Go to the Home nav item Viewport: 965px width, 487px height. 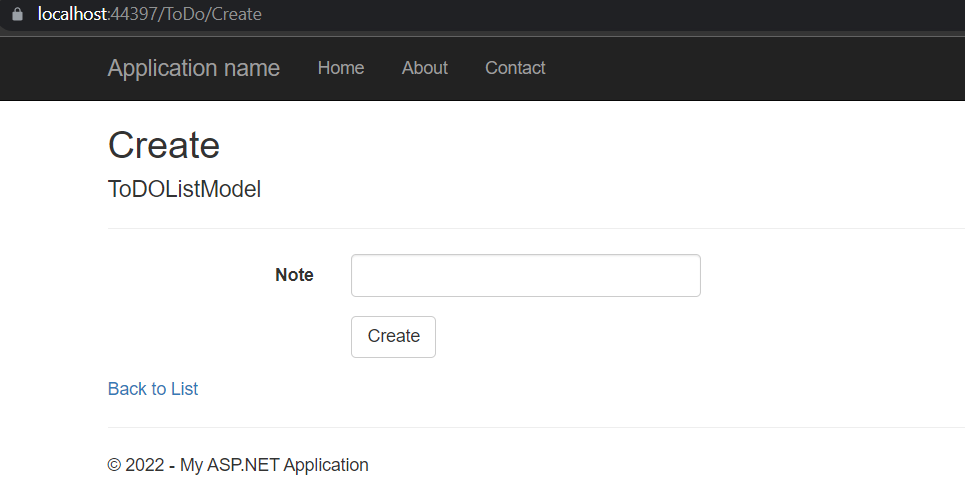341,68
